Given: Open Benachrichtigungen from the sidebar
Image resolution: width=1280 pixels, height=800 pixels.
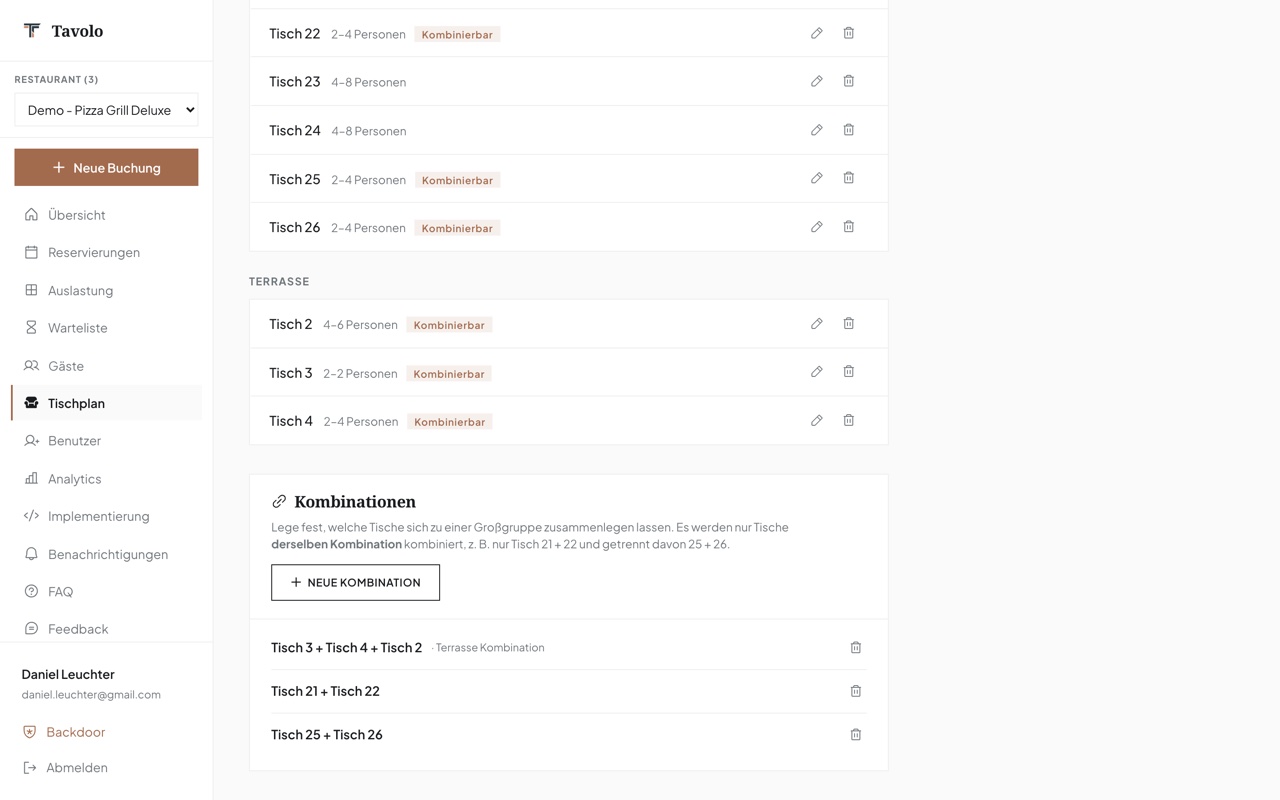Looking at the screenshot, I should click(x=106, y=554).
